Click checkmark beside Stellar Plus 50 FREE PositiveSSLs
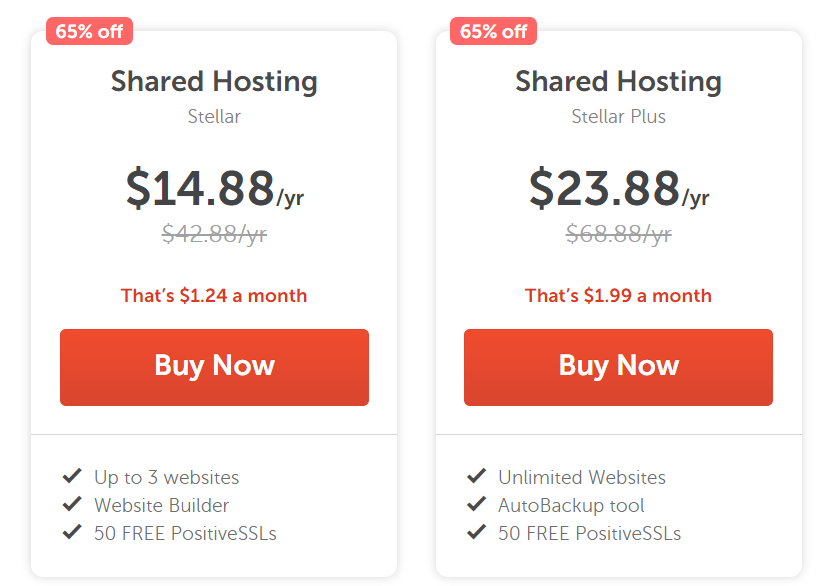The image size is (825, 586). (x=476, y=532)
